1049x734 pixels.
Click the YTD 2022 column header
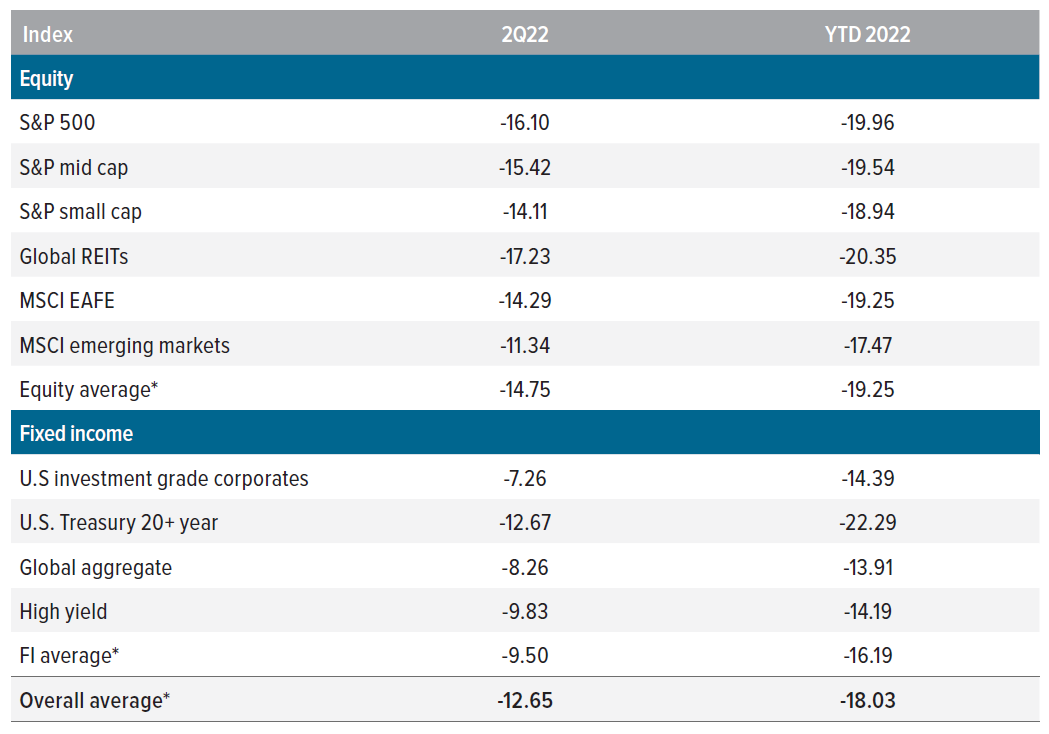coord(867,34)
